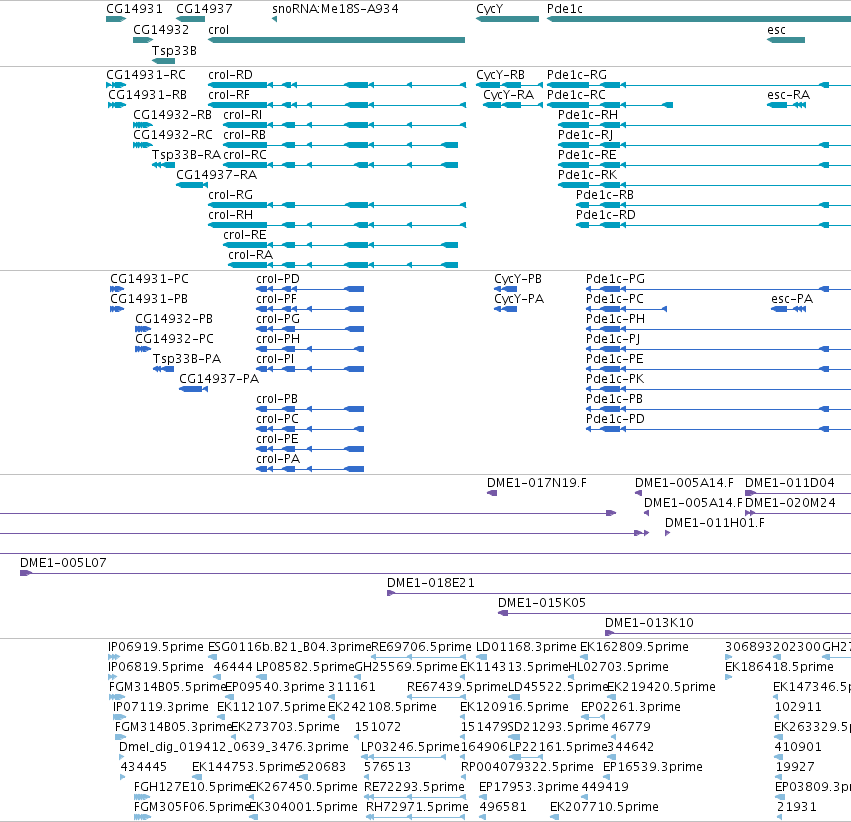Select EST RH72971.5prime
Image resolution: width=851 pixels, height=822 pixels.
coord(416,817)
